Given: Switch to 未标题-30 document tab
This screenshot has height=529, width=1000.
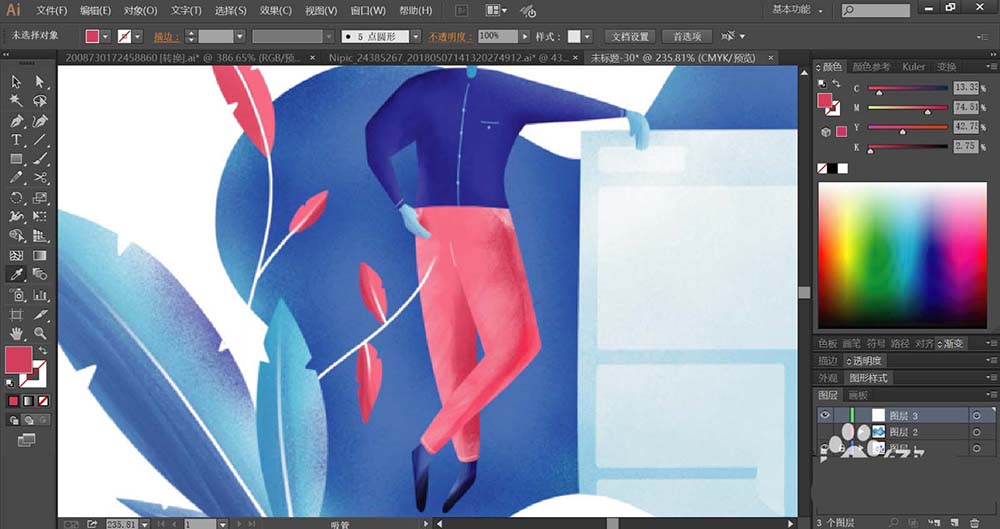Looking at the screenshot, I should (673, 58).
